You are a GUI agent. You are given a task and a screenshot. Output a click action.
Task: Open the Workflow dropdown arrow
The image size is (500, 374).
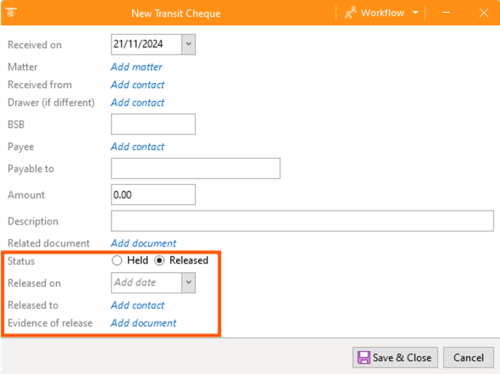point(415,13)
